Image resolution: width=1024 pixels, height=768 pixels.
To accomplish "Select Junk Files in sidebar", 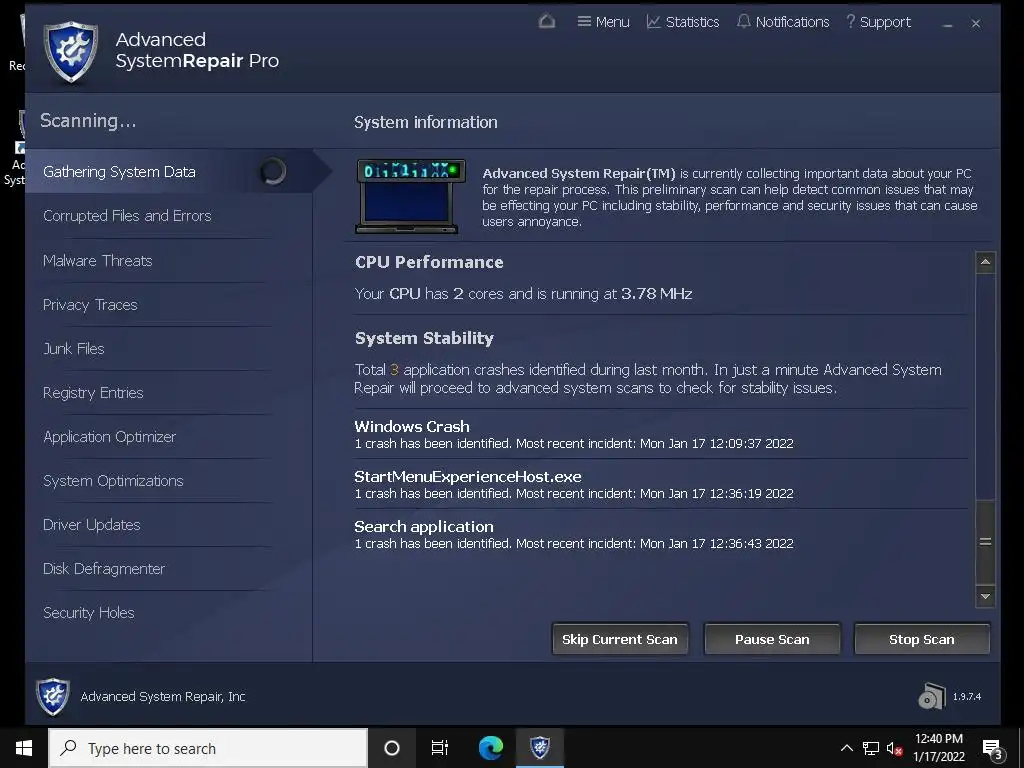I will [x=74, y=349].
